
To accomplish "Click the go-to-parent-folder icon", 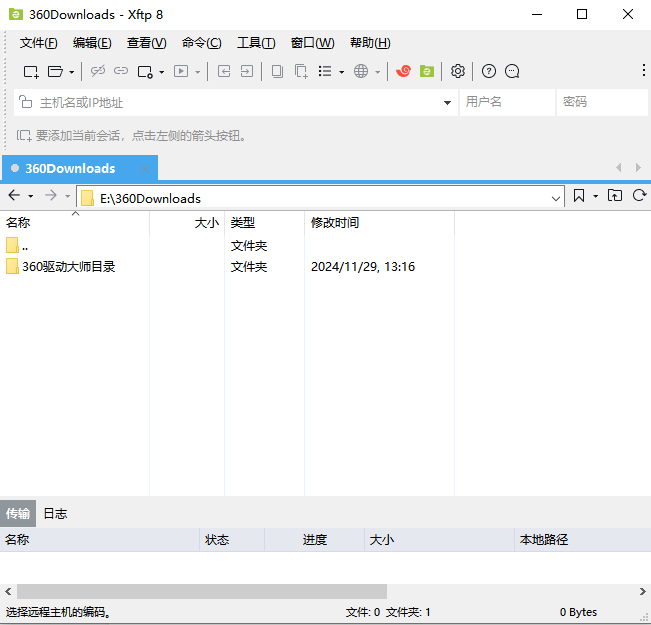I will tap(614, 195).
